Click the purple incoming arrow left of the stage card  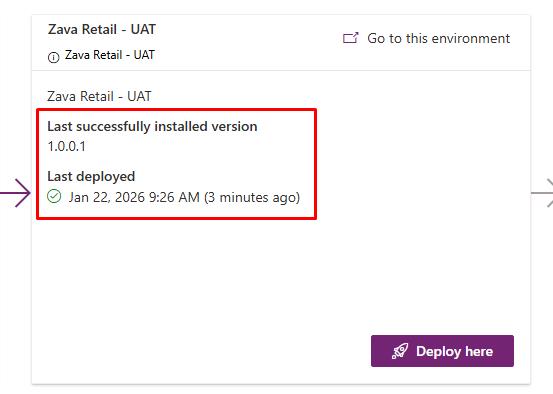point(15,193)
